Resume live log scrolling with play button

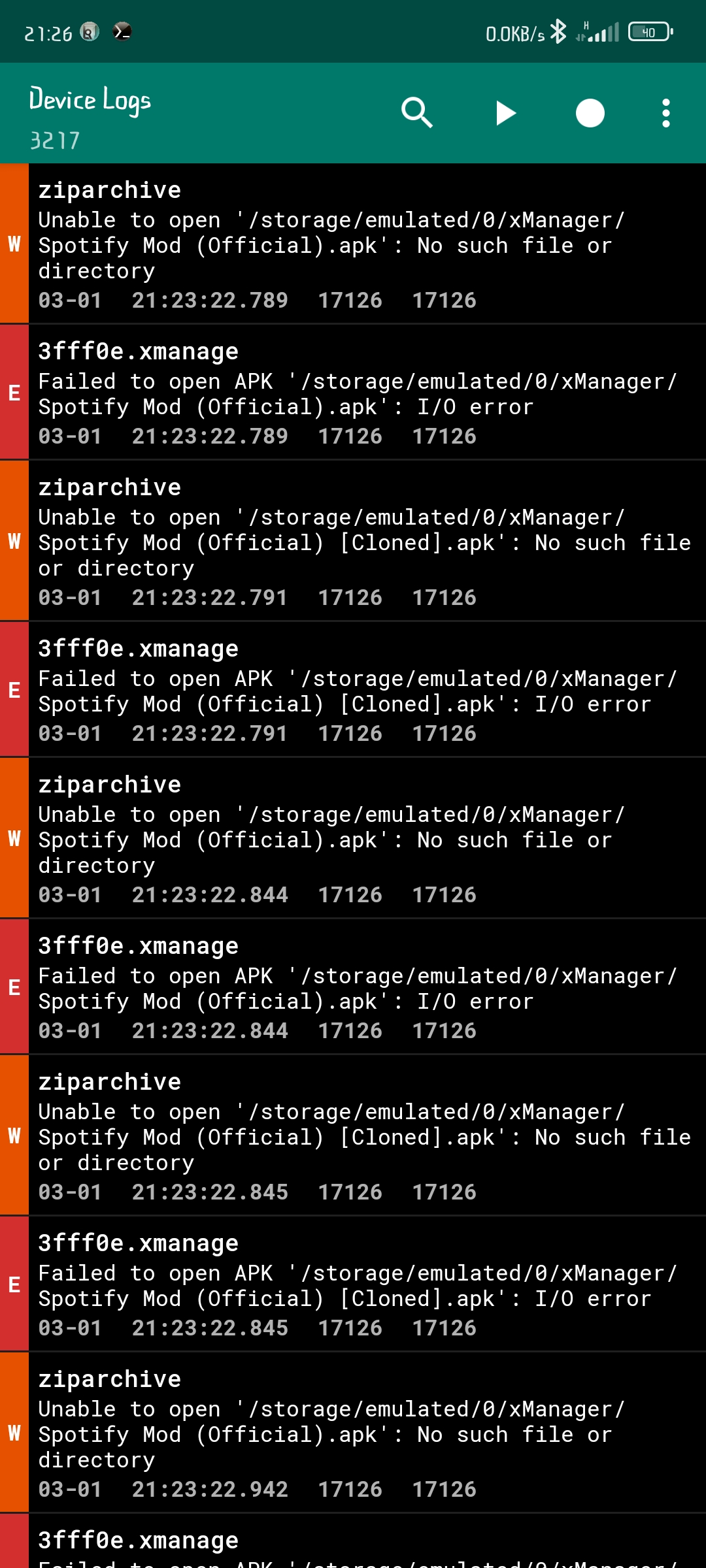tap(505, 112)
